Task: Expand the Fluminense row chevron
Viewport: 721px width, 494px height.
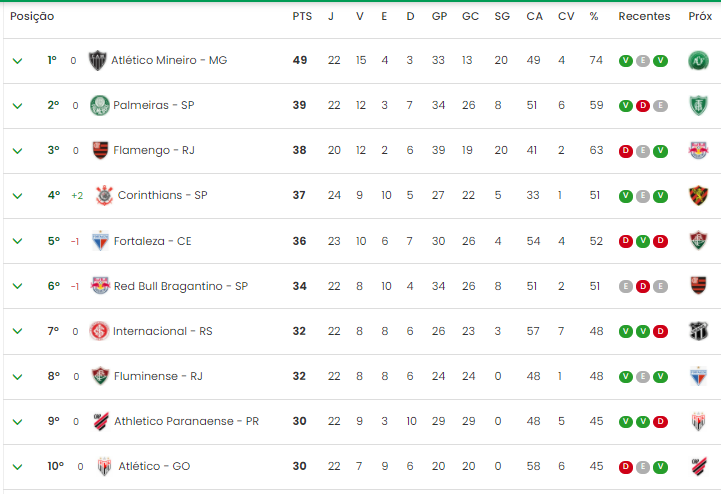Action: click(x=17, y=377)
